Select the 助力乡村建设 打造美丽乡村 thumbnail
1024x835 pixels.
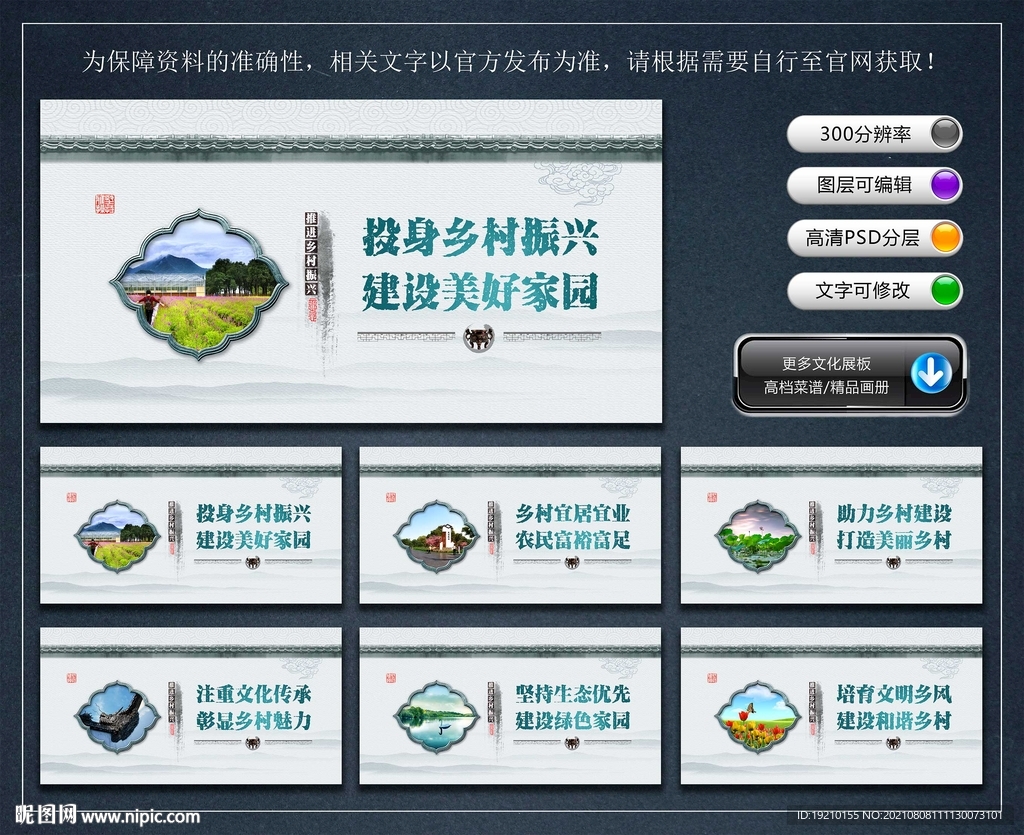point(831,526)
